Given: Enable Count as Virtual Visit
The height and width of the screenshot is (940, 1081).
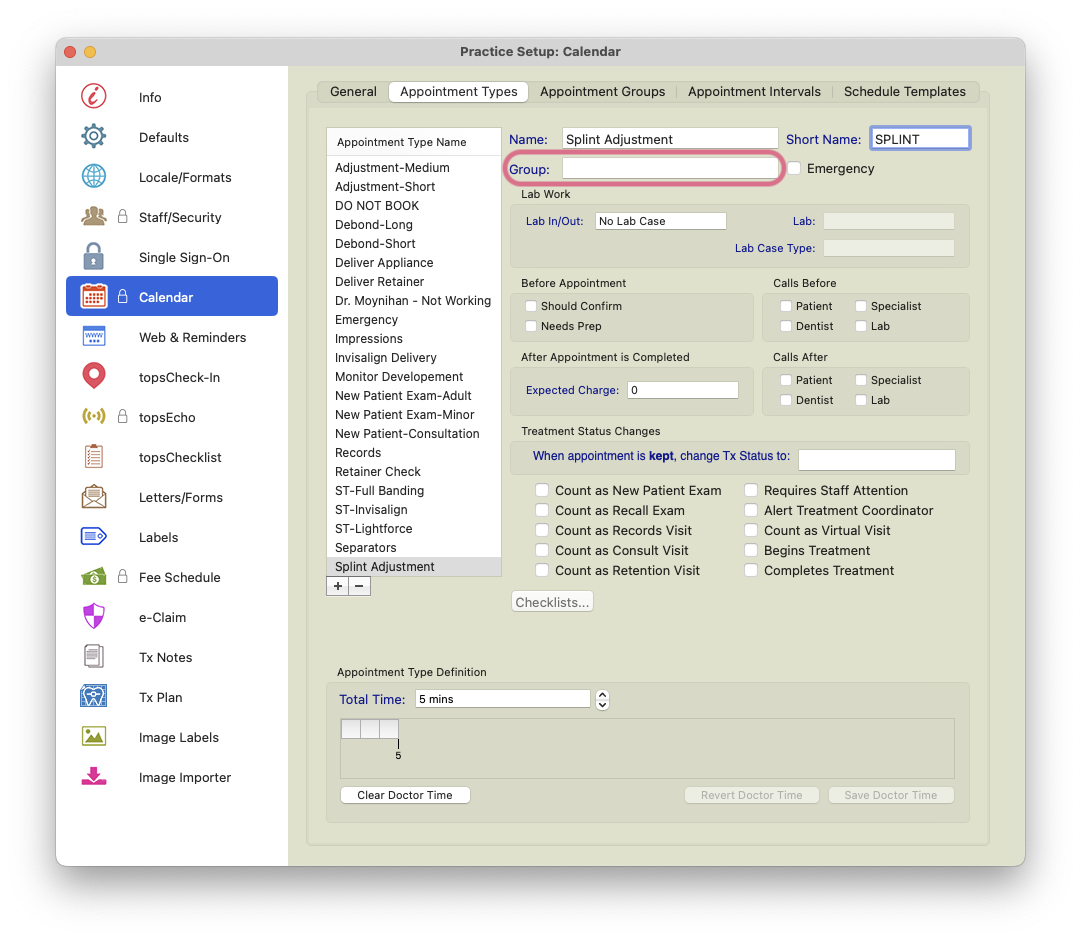Looking at the screenshot, I should 751,530.
